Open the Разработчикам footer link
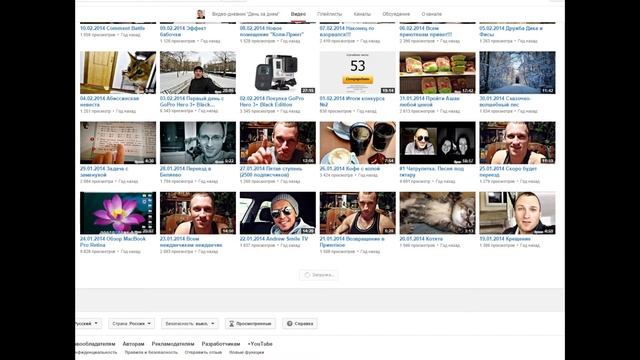The image size is (640, 360). [221, 344]
